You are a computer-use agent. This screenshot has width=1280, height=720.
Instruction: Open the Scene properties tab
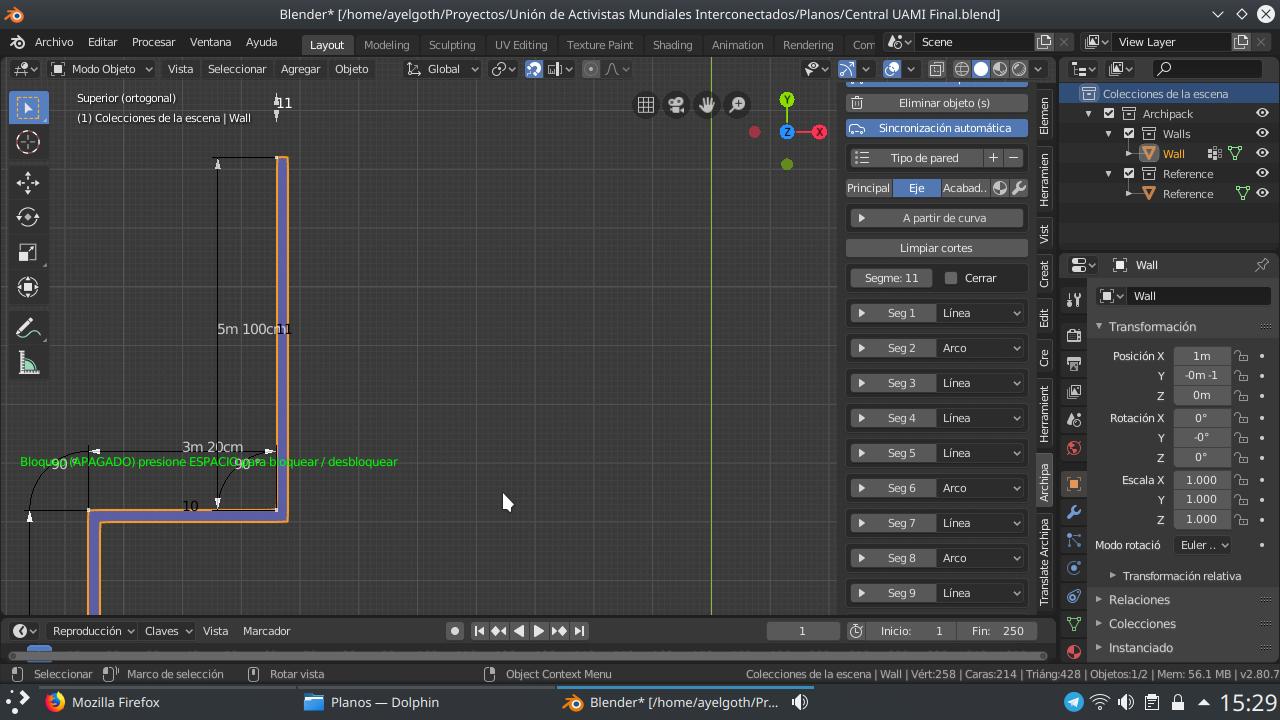(1074, 419)
